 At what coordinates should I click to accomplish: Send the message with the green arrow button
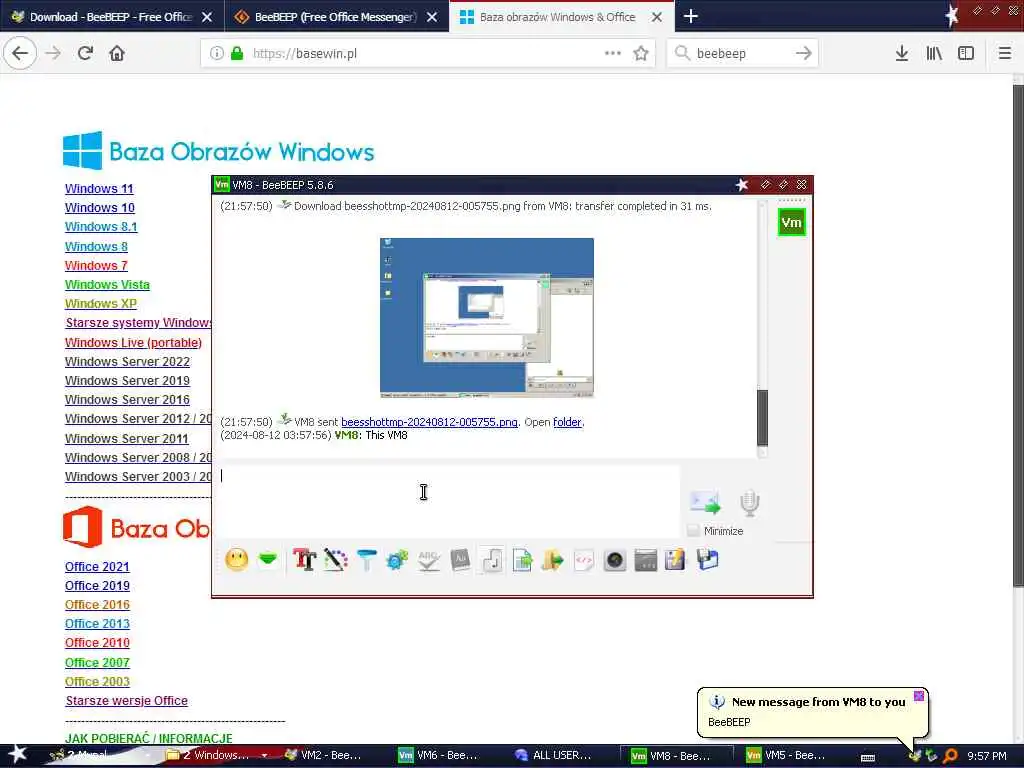[705, 502]
